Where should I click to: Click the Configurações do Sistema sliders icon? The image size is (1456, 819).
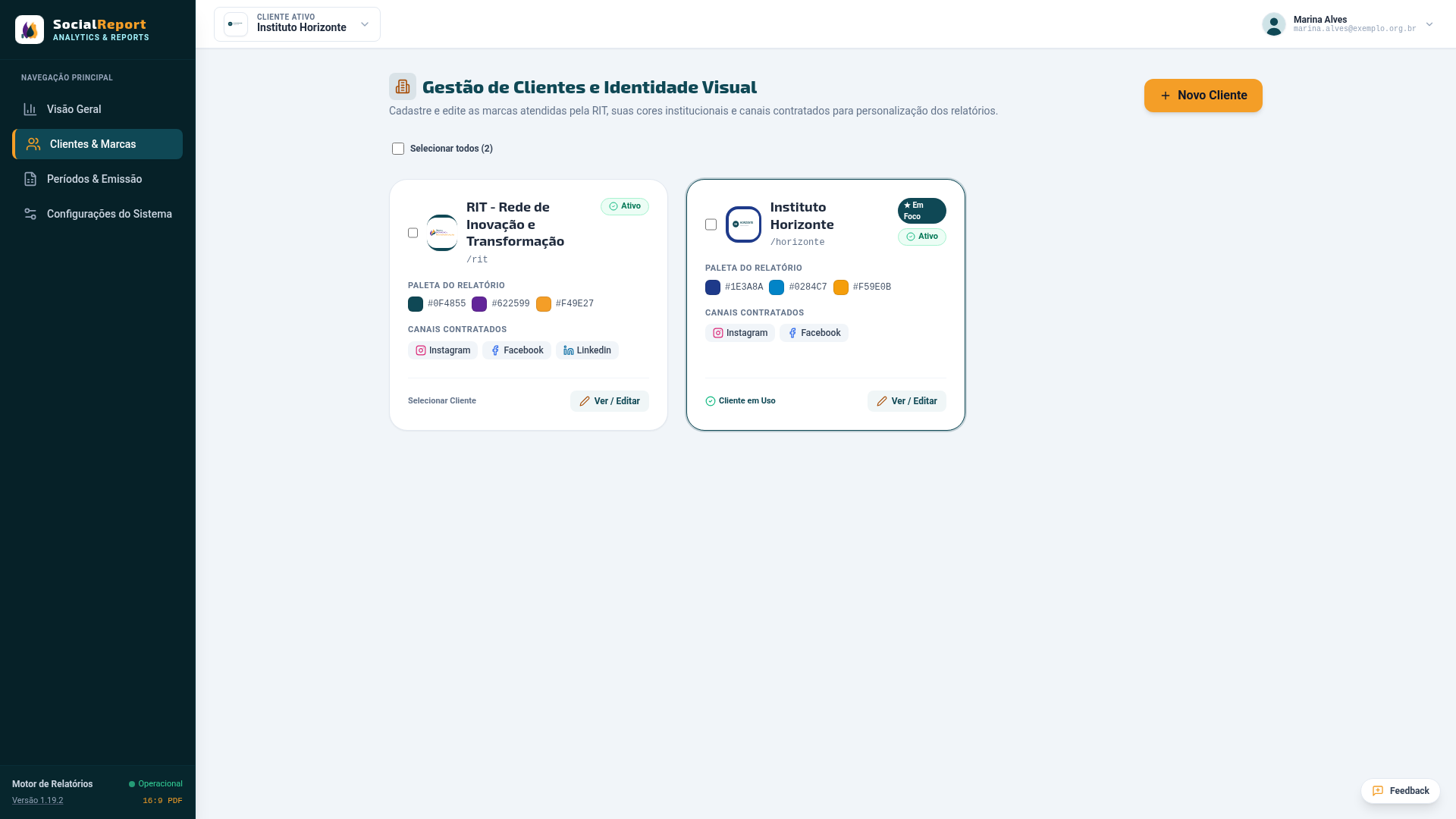[30, 214]
